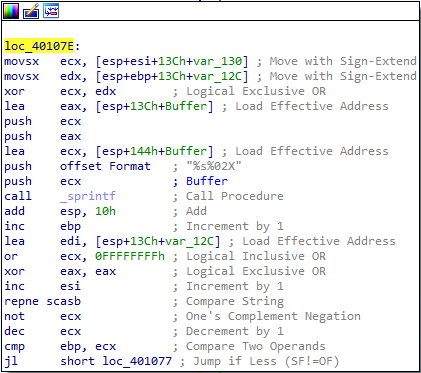The image size is (421, 373).
Task: Click the group nodes icon
Action: click(x=51, y=11)
